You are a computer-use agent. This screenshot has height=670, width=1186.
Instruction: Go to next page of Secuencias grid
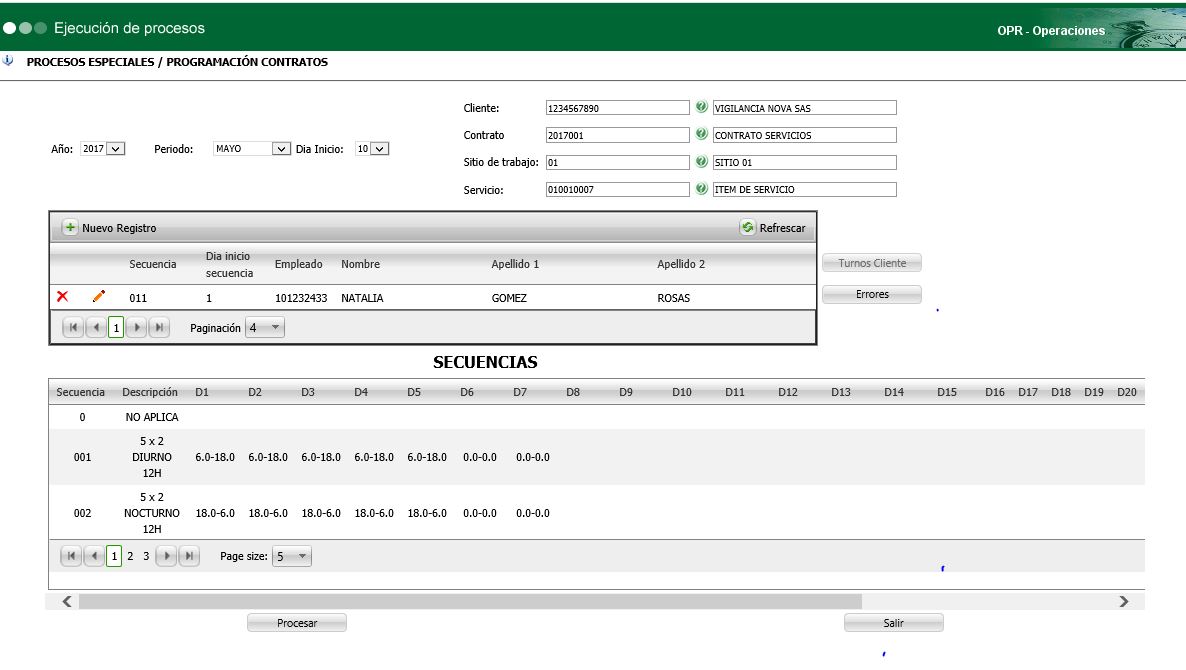tap(166, 556)
